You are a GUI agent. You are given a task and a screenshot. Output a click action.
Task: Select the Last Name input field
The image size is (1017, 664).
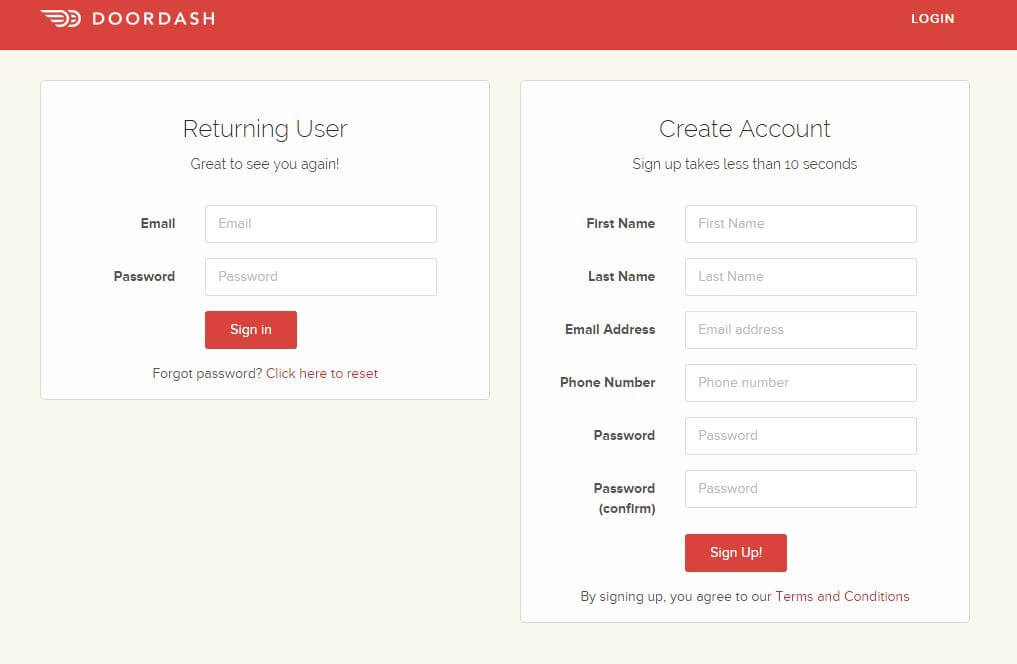(800, 276)
